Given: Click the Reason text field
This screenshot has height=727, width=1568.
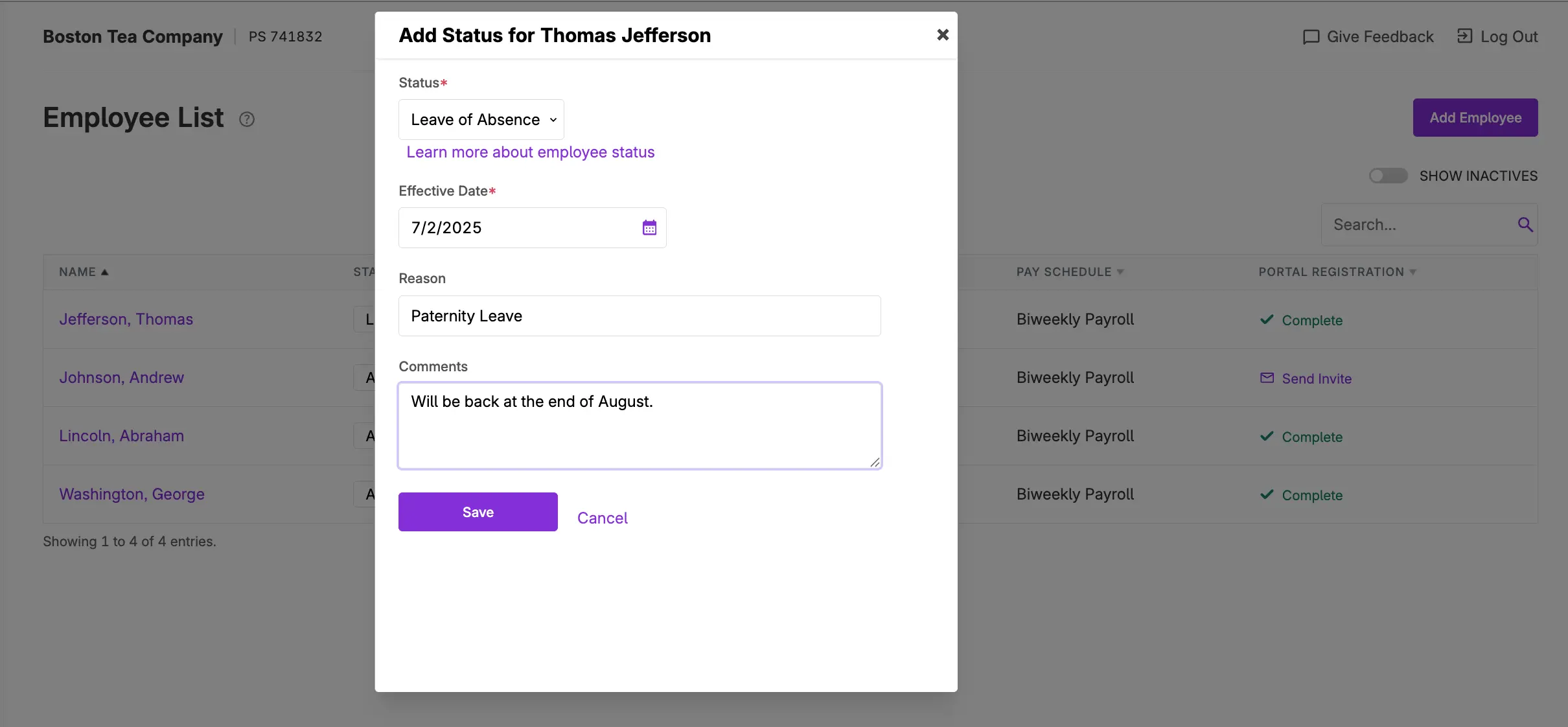Looking at the screenshot, I should [639, 316].
